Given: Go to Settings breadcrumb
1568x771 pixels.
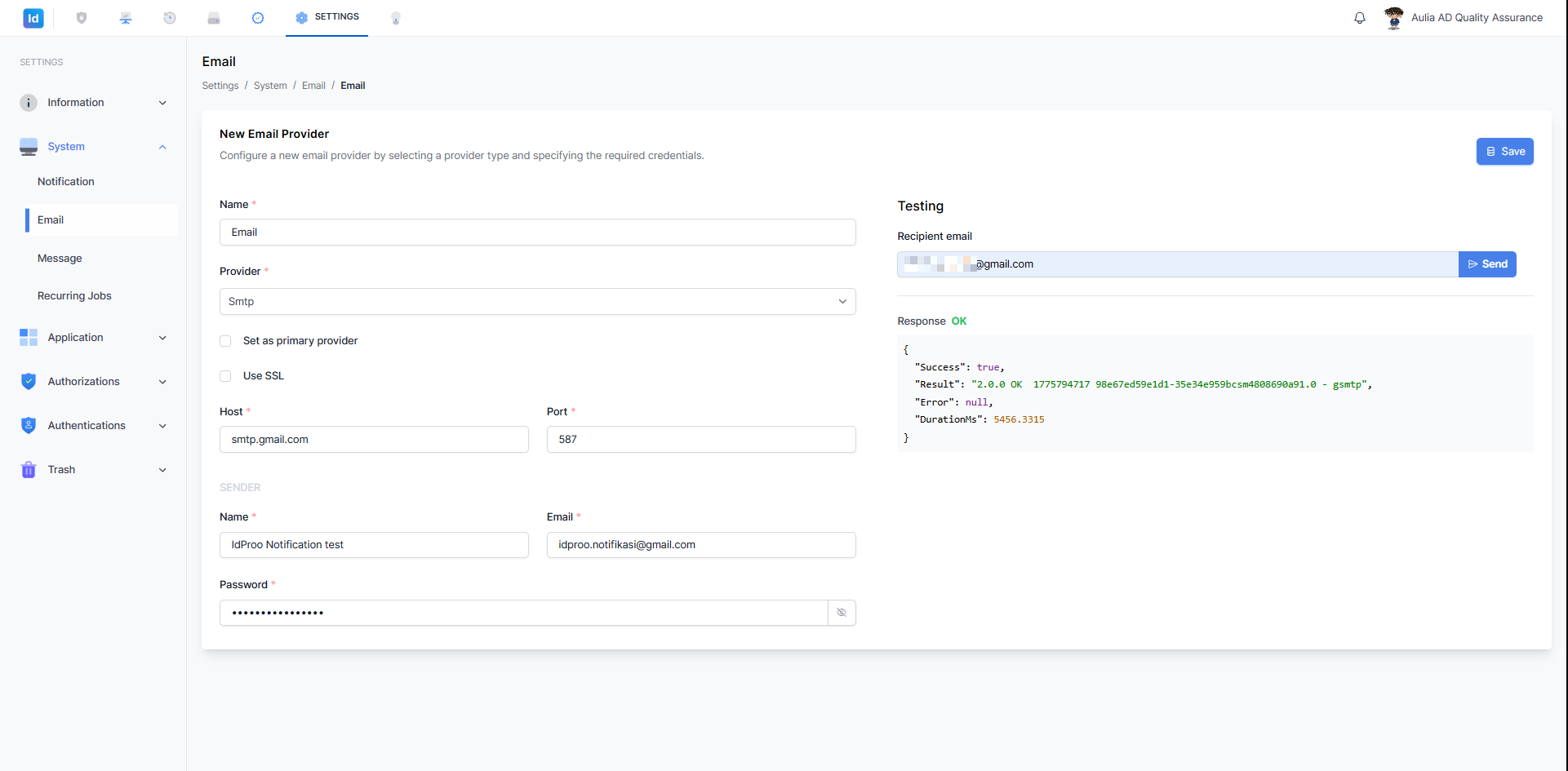Looking at the screenshot, I should pyautogui.click(x=220, y=86).
